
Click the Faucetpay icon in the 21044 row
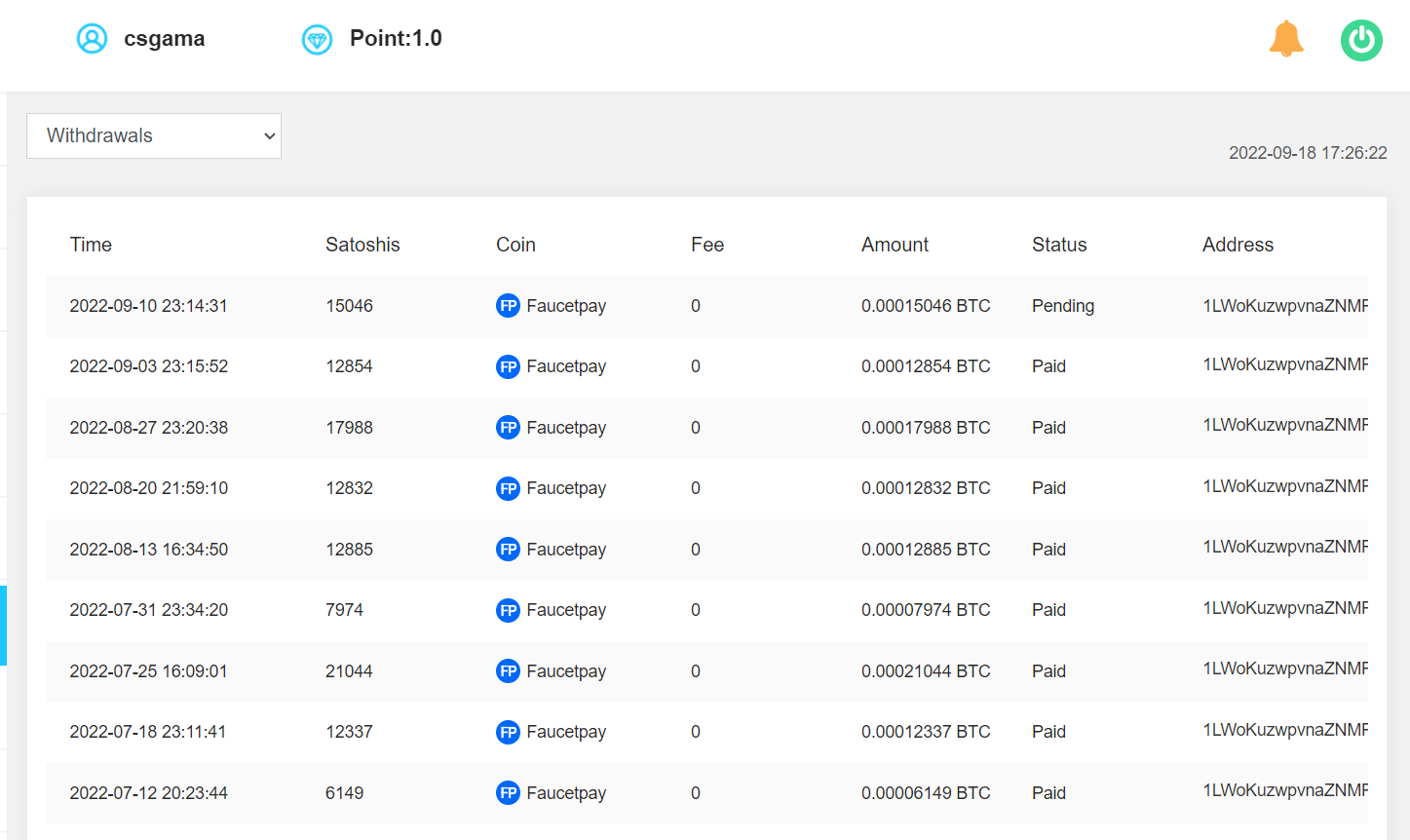coord(508,671)
